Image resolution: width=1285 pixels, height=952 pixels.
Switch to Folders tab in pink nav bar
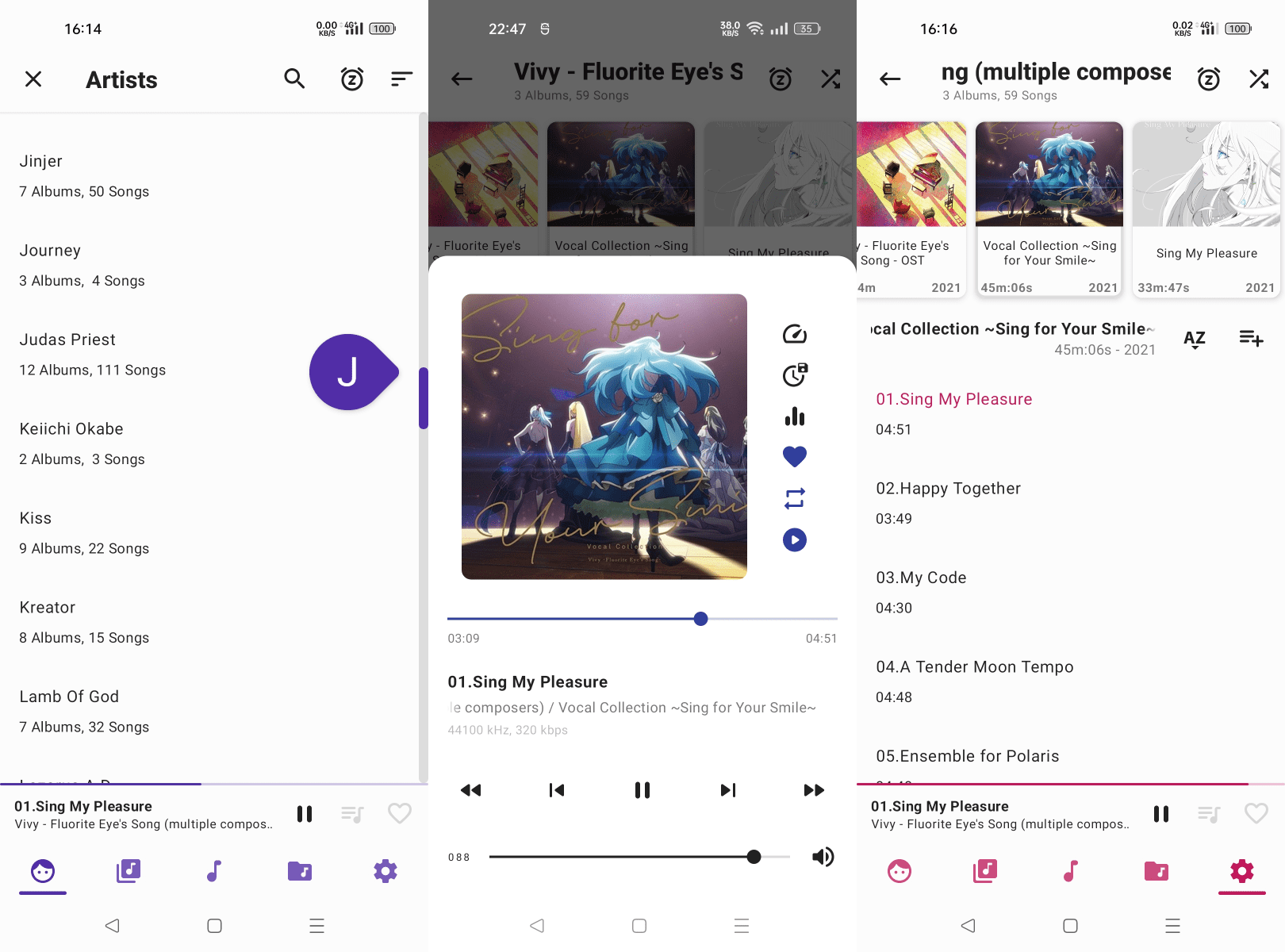pyautogui.click(x=1156, y=871)
